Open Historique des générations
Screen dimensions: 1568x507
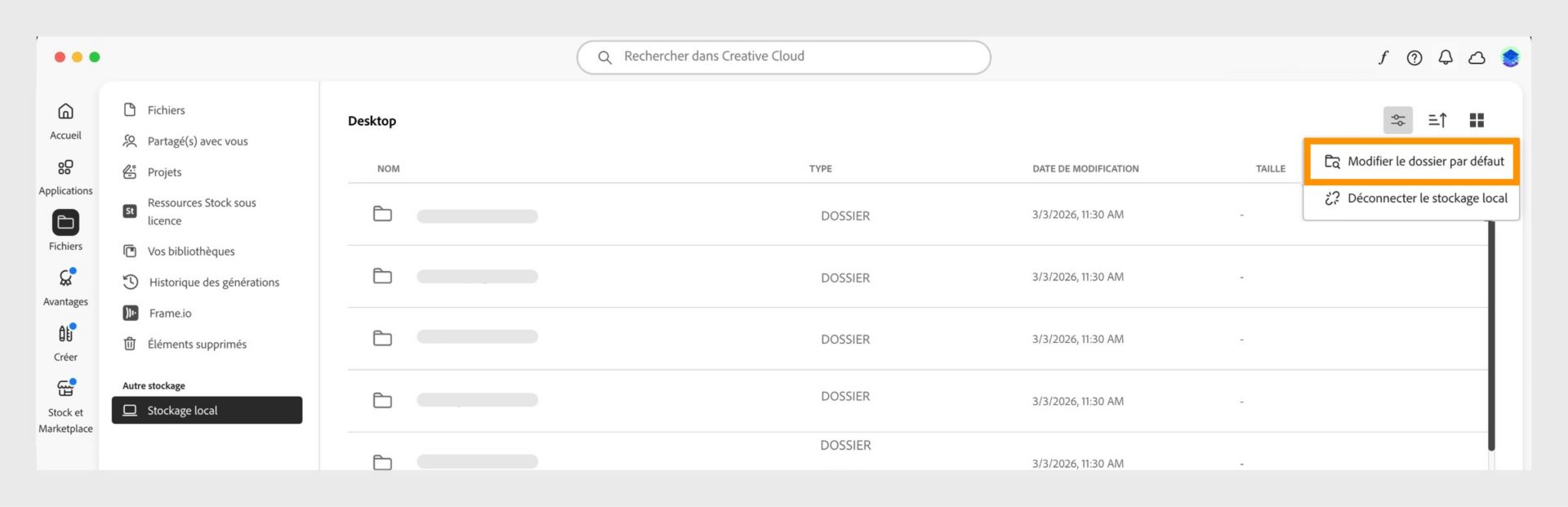coord(201,282)
